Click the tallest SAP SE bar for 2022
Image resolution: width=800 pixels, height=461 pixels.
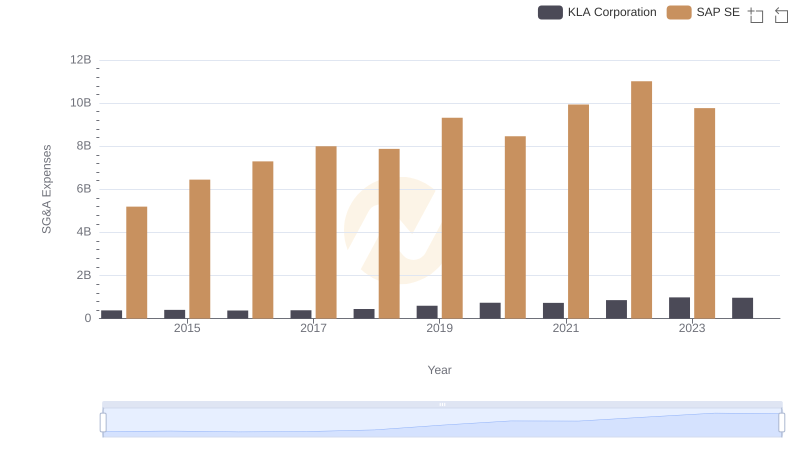pyautogui.click(x=641, y=200)
